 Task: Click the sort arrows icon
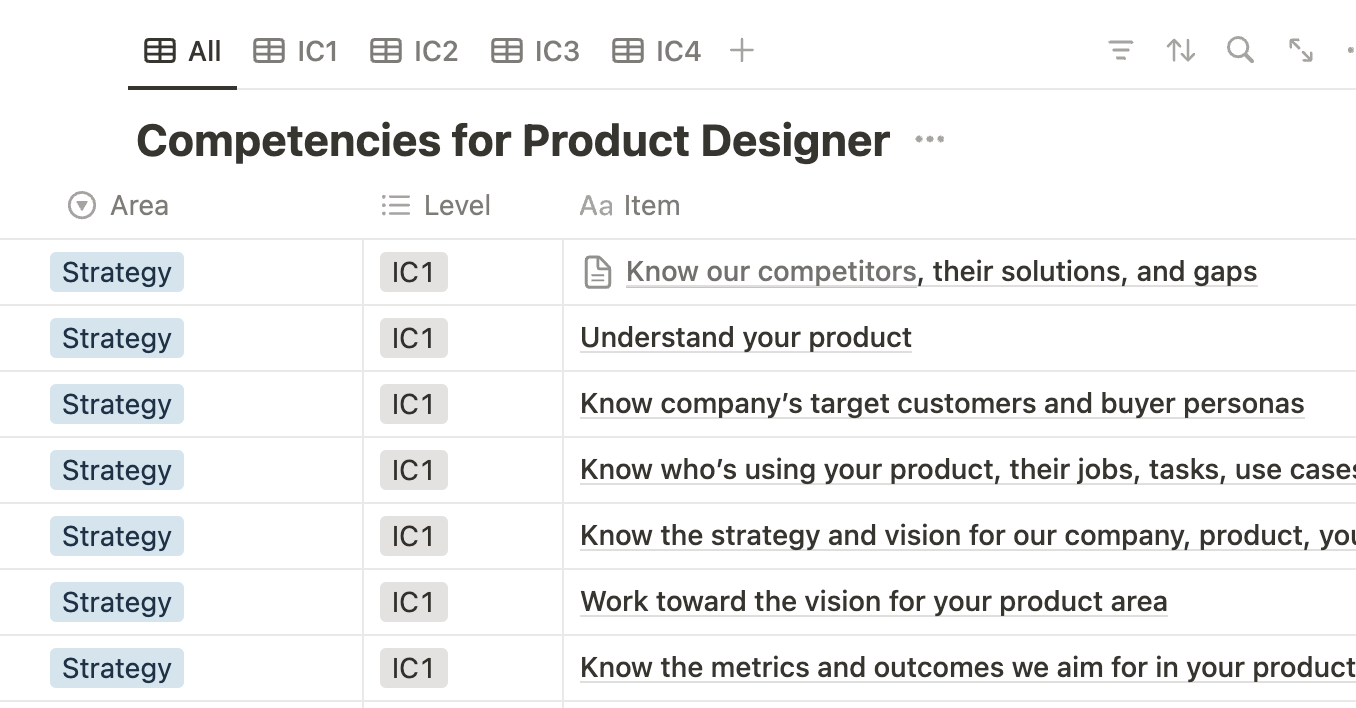pyautogui.click(x=1181, y=50)
